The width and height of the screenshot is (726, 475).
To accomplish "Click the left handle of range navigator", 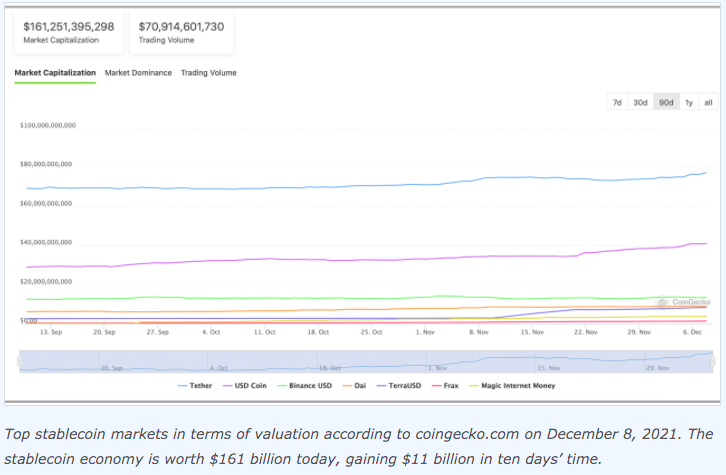I will [x=19, y=360].
